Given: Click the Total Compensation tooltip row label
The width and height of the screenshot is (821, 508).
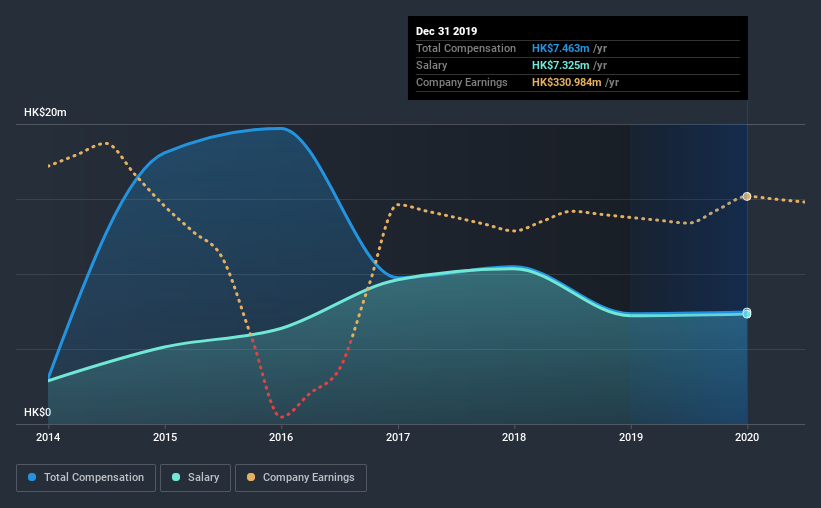Looking at the screenshot, I should pyautogui.click(x=466, y=48).
